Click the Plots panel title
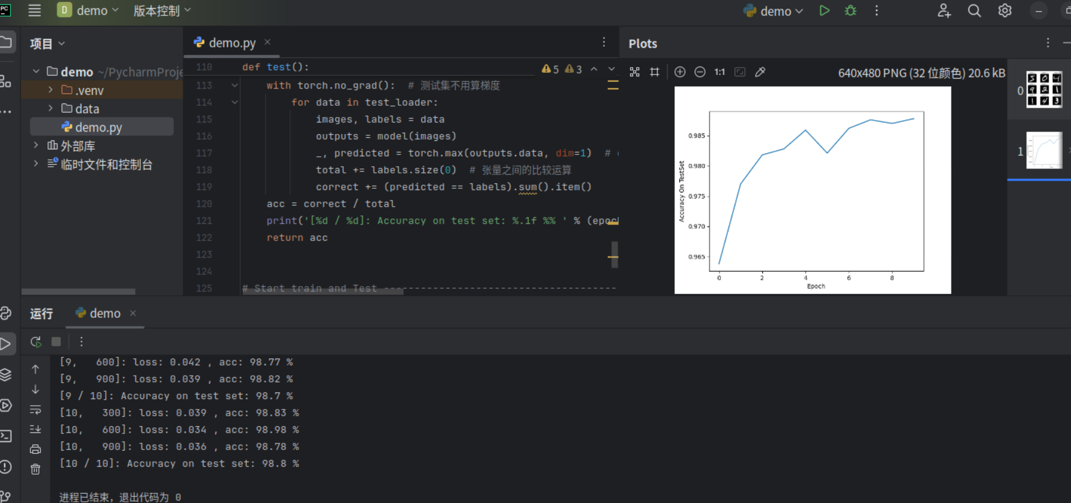 pyautogui.click(x=643, y=44)
